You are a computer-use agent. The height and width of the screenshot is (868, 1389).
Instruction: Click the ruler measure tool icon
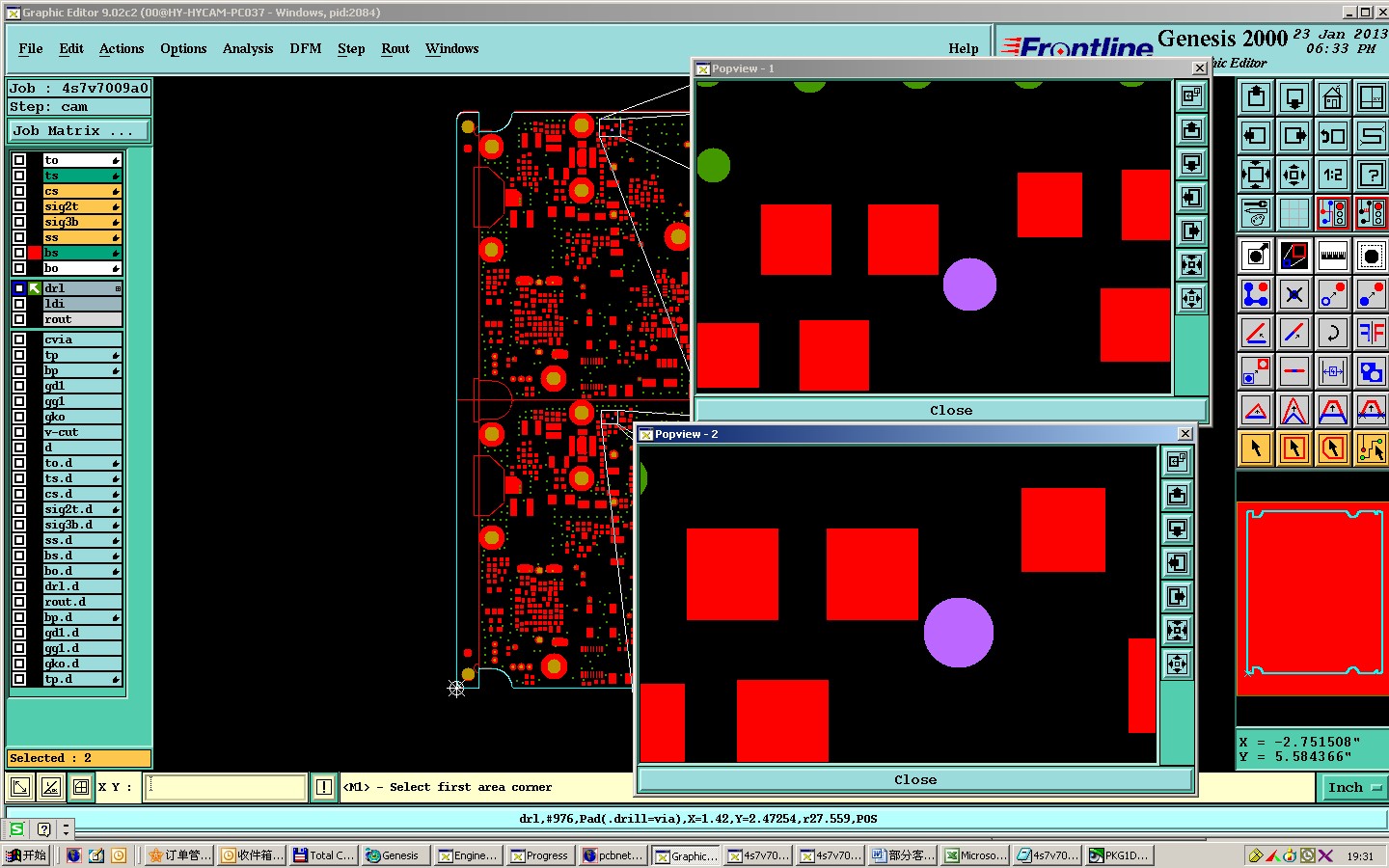tap(1333, 256)
